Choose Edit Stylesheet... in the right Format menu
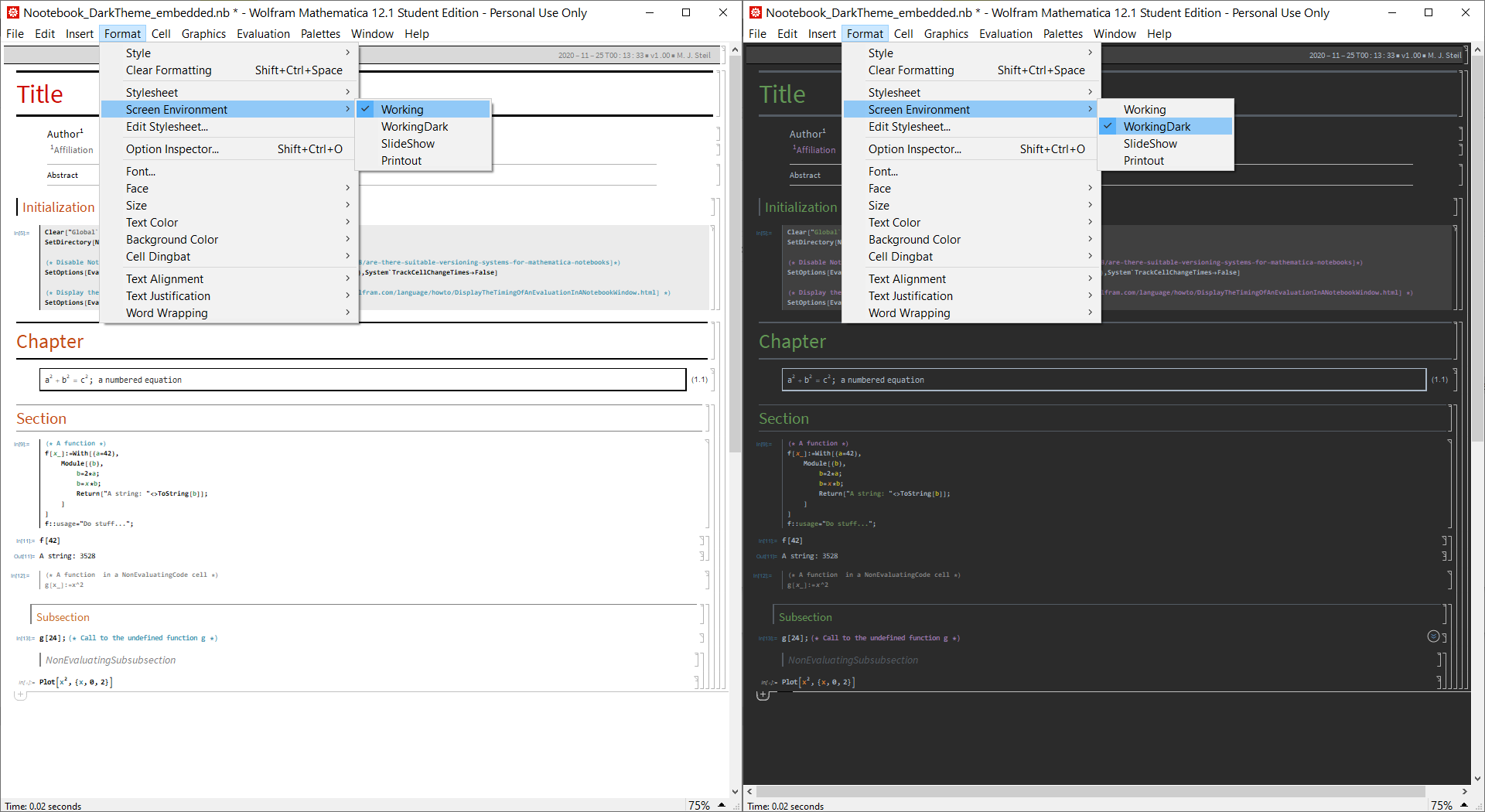Screen dimensions: 1485x812 coord(909,127)
